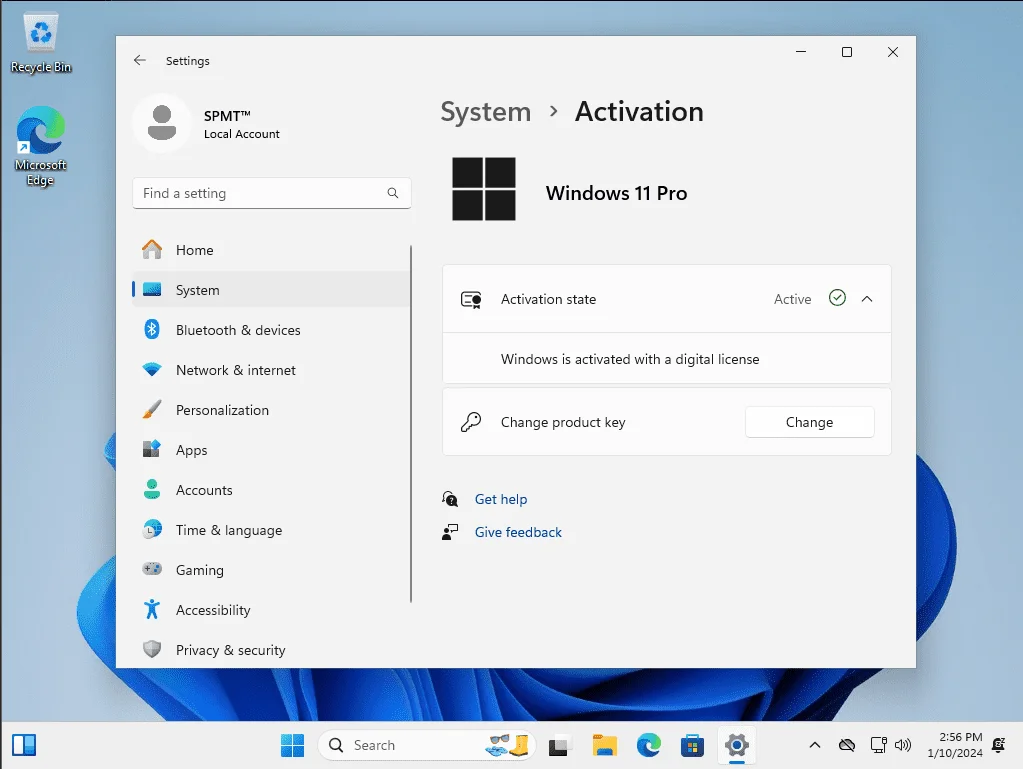
Task: Open Accessibility settings category
Action: 271,609
